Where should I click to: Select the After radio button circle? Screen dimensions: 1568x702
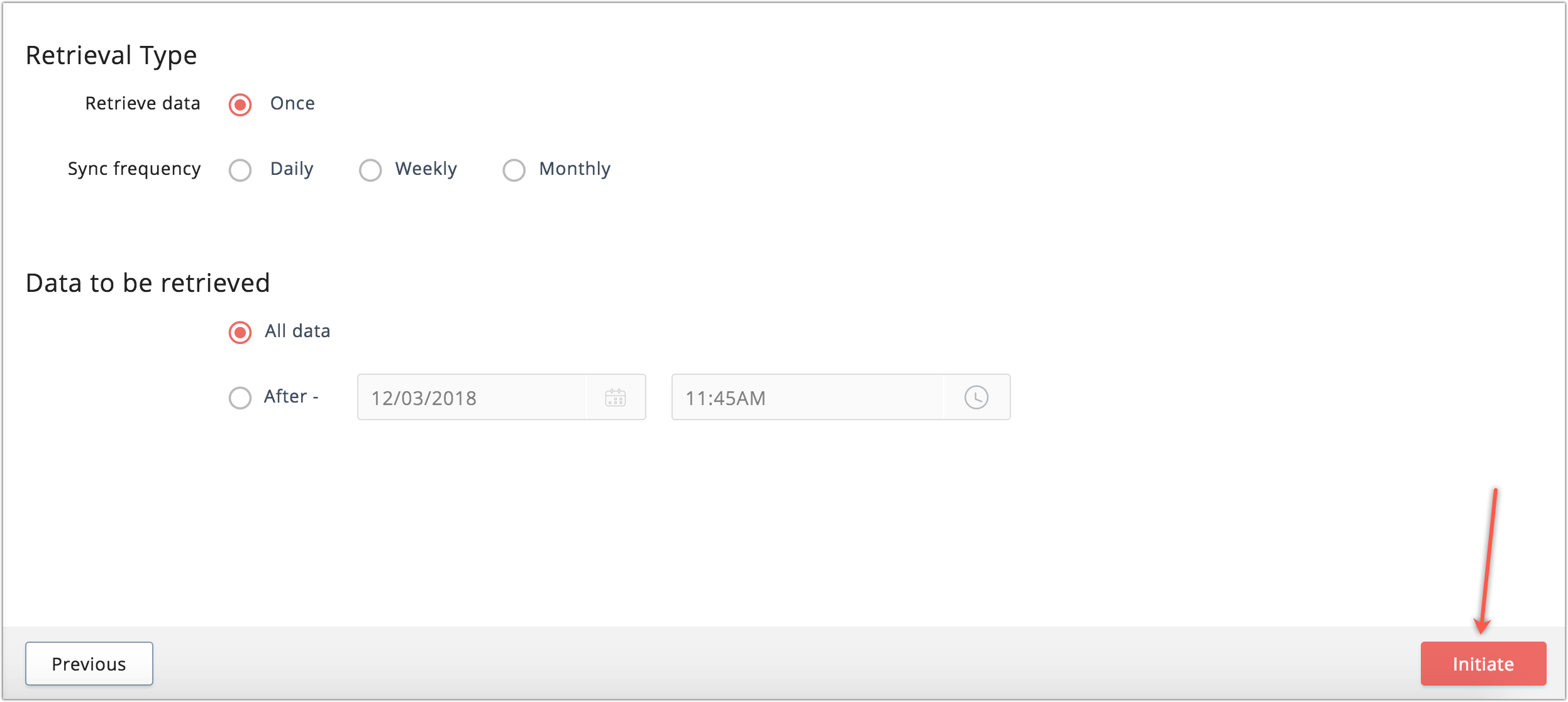(x=240, y=398)
